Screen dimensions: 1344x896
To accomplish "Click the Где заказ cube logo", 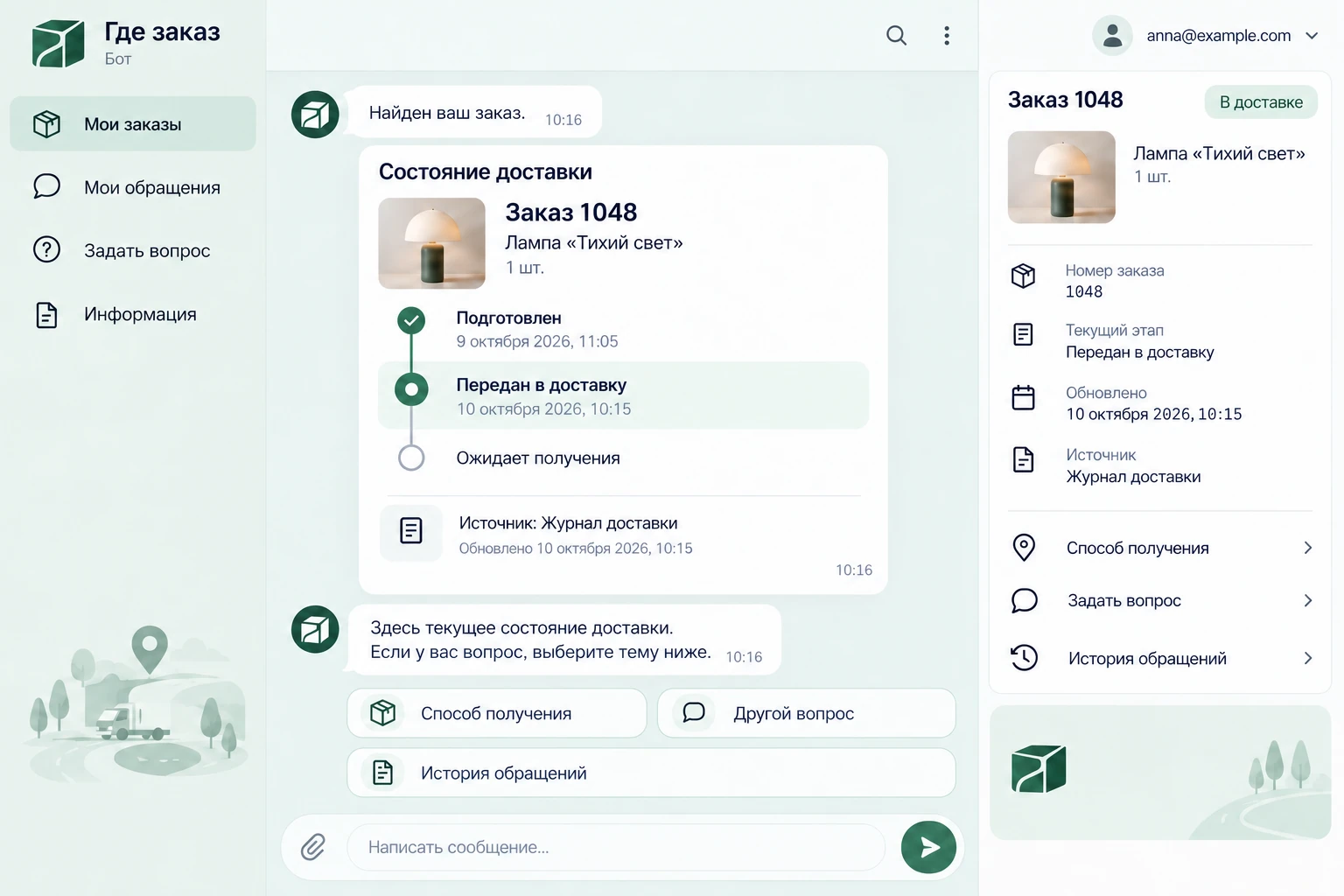I will 59,44.
